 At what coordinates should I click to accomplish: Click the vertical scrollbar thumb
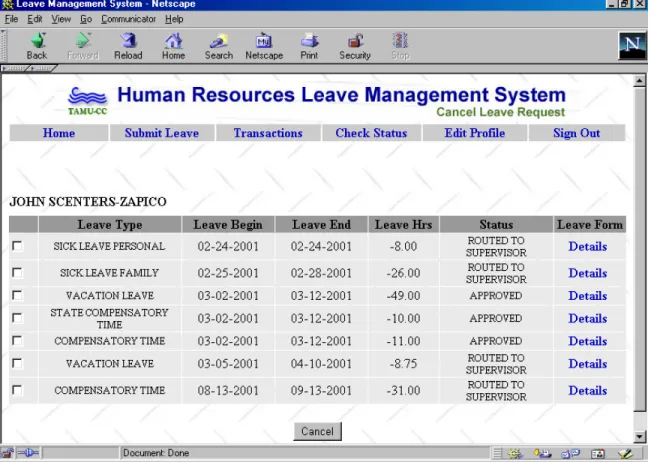(x=639, y=249)
